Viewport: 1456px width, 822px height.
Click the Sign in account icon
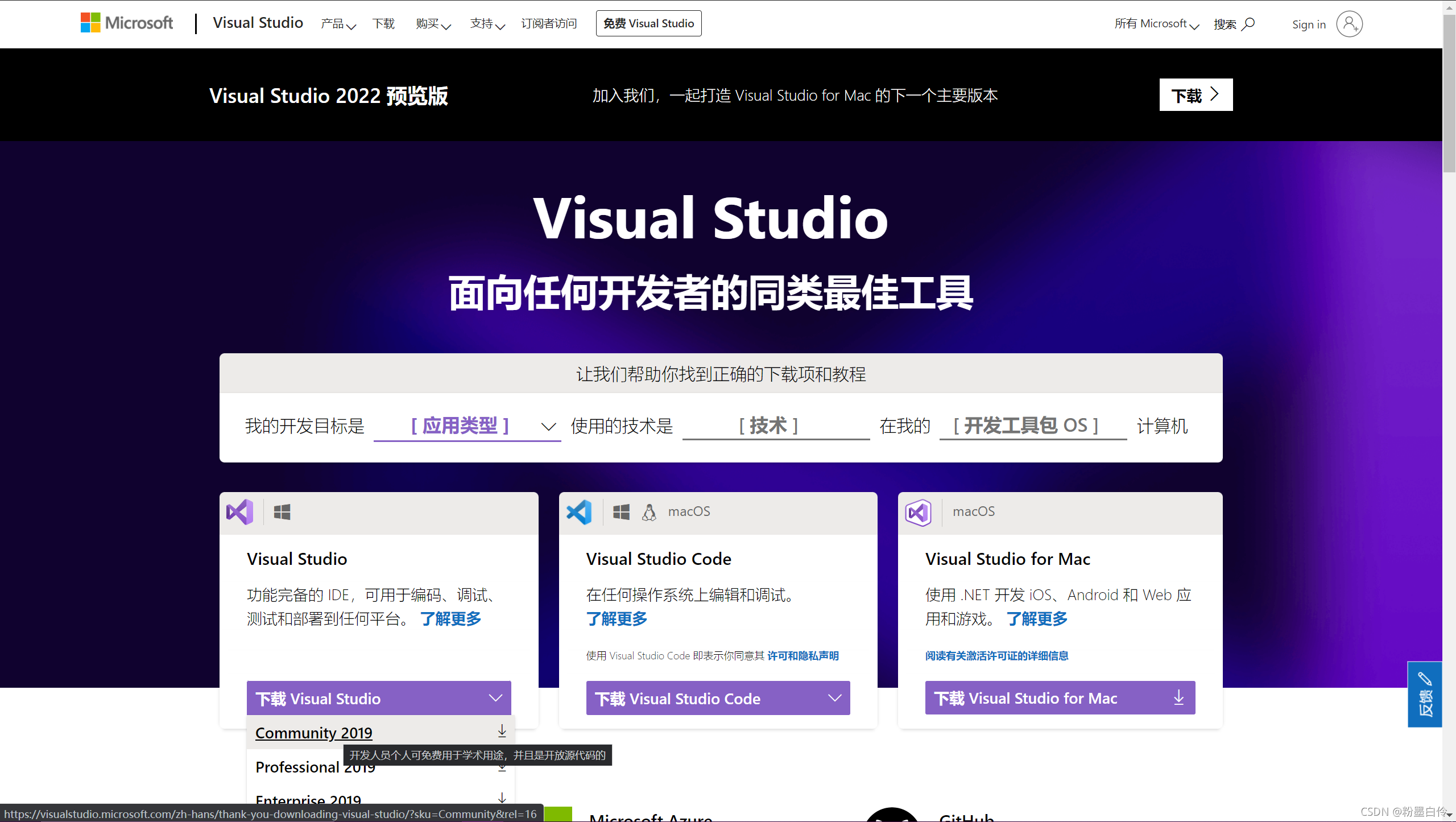(x=1350, y=24)
